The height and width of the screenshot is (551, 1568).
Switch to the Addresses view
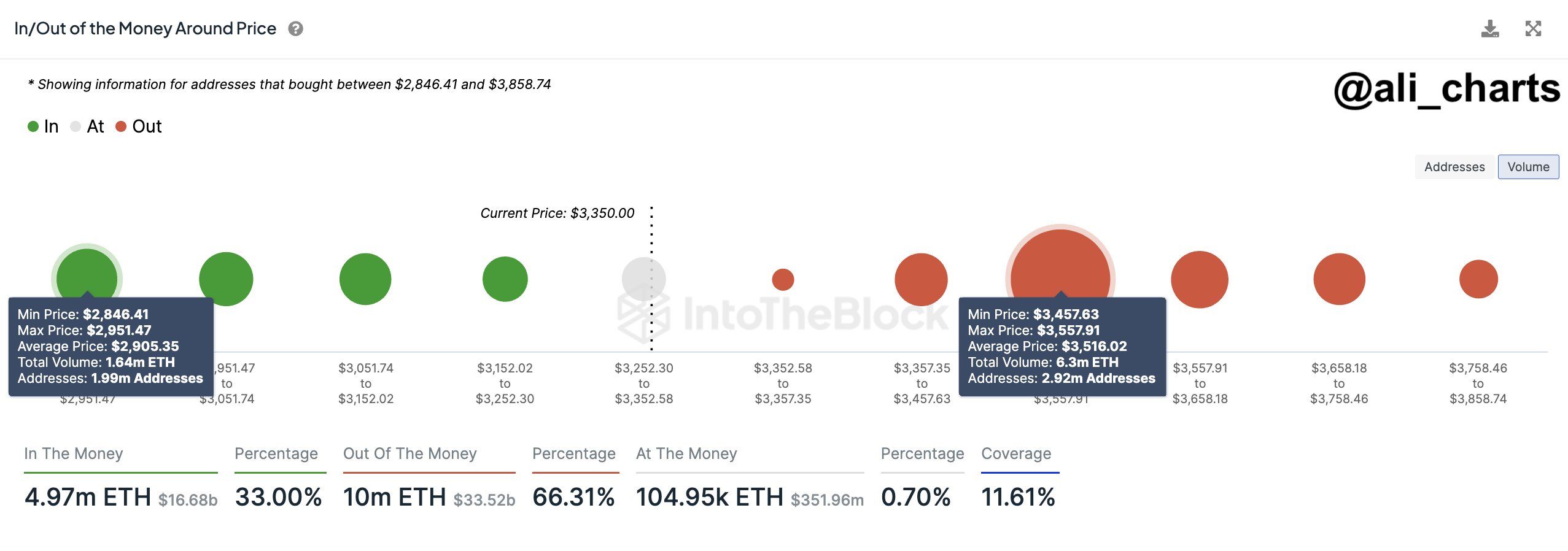click(1454, 167)
